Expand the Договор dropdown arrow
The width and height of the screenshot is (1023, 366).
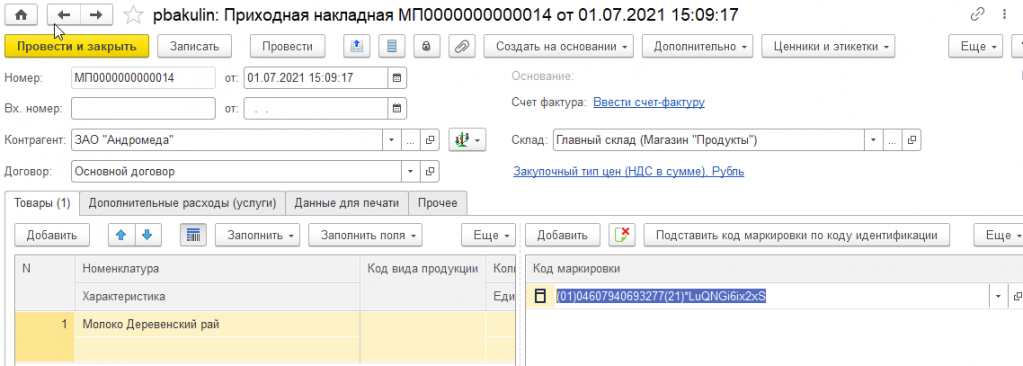[410, 172]
